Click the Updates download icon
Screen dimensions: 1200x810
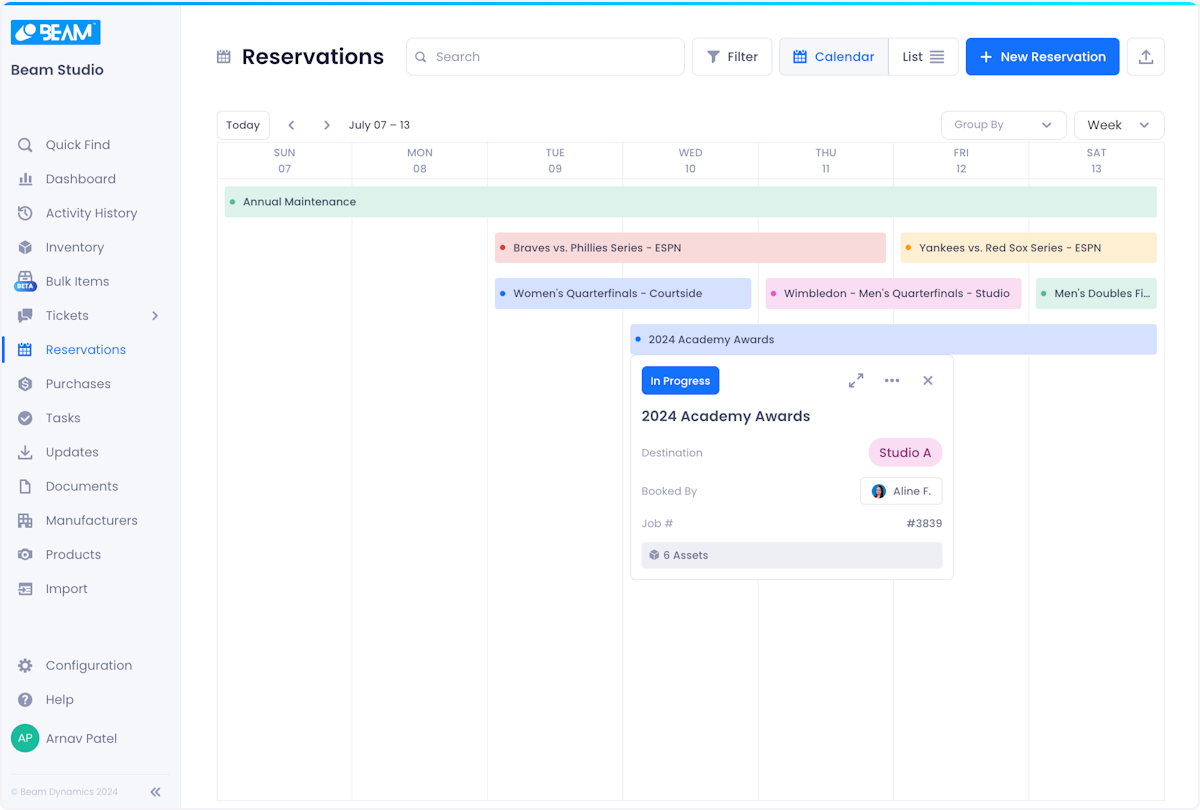25,452
